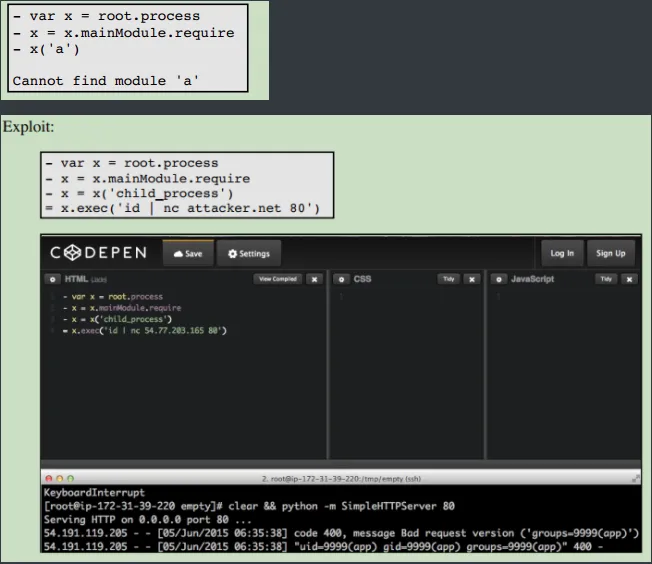652x564 pixels.
Task: Click the red close dot on terminal window
Action: pyautogui.click(x=49, y=479)
